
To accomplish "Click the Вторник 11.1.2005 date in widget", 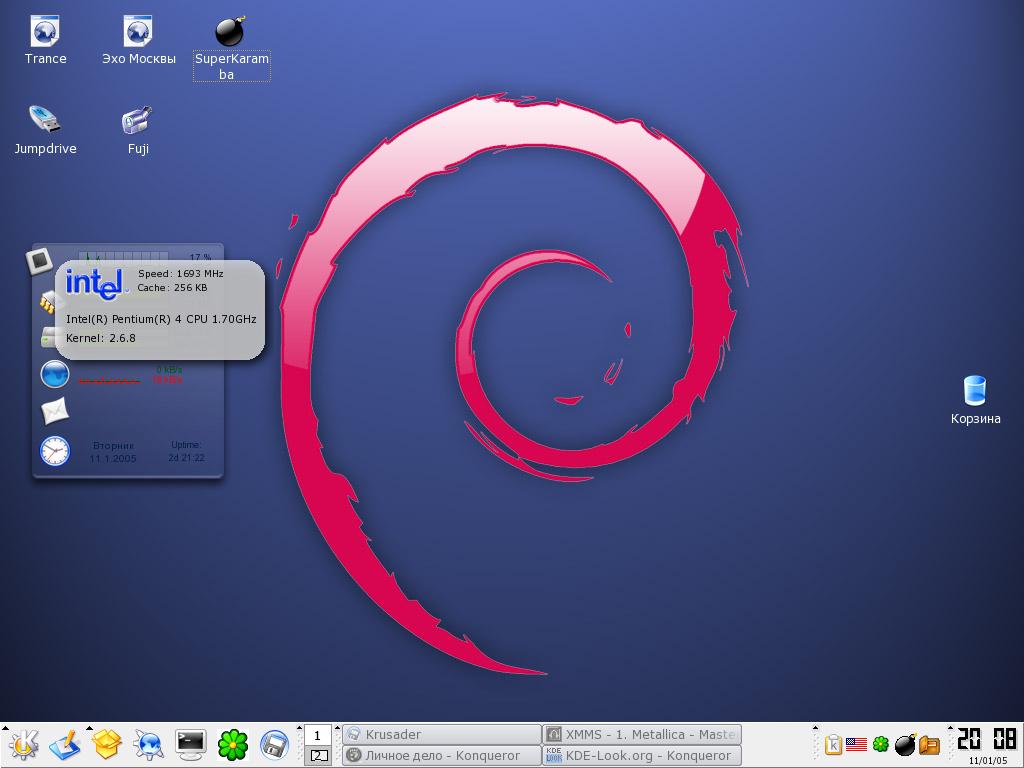I will [x=113, y=452].
